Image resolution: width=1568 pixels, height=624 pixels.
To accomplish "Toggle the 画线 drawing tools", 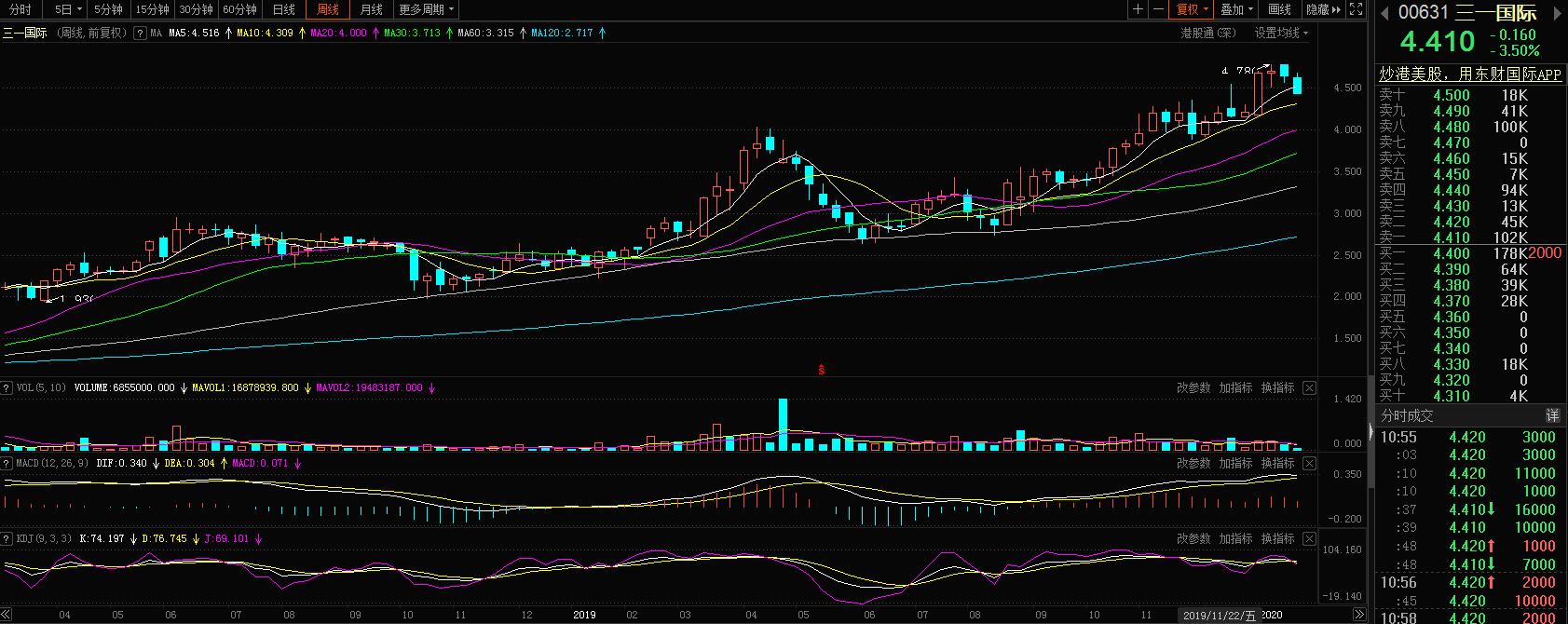I will click(1280, 9).
